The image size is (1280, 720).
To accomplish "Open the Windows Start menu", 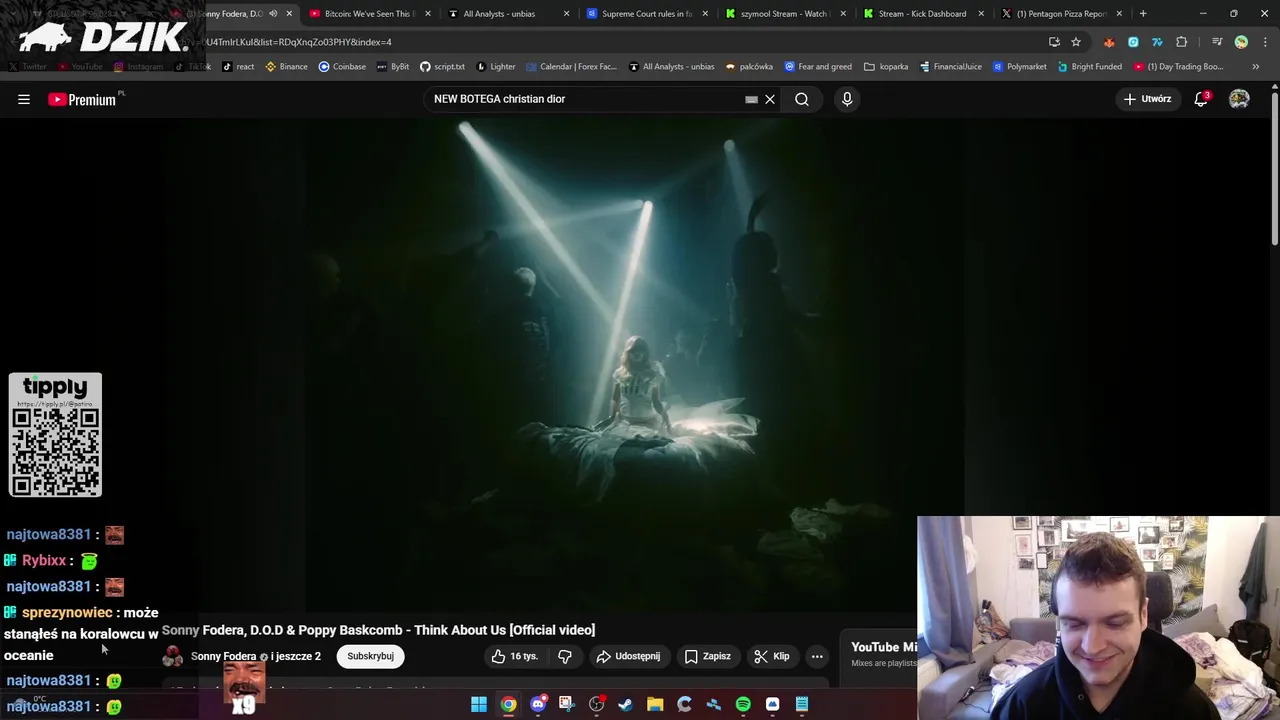I will [x=479, y=704].
